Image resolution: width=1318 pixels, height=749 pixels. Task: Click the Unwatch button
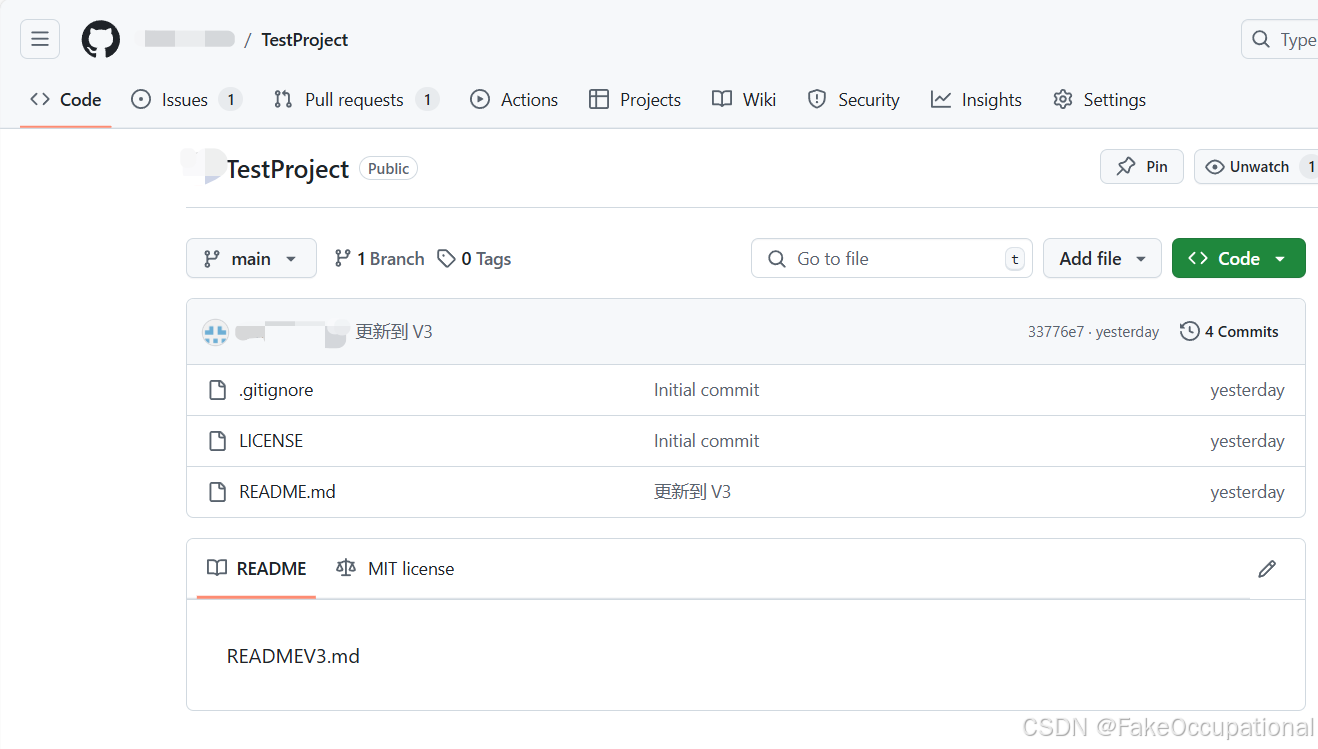pyautogui.click(x=1256, y=166)
